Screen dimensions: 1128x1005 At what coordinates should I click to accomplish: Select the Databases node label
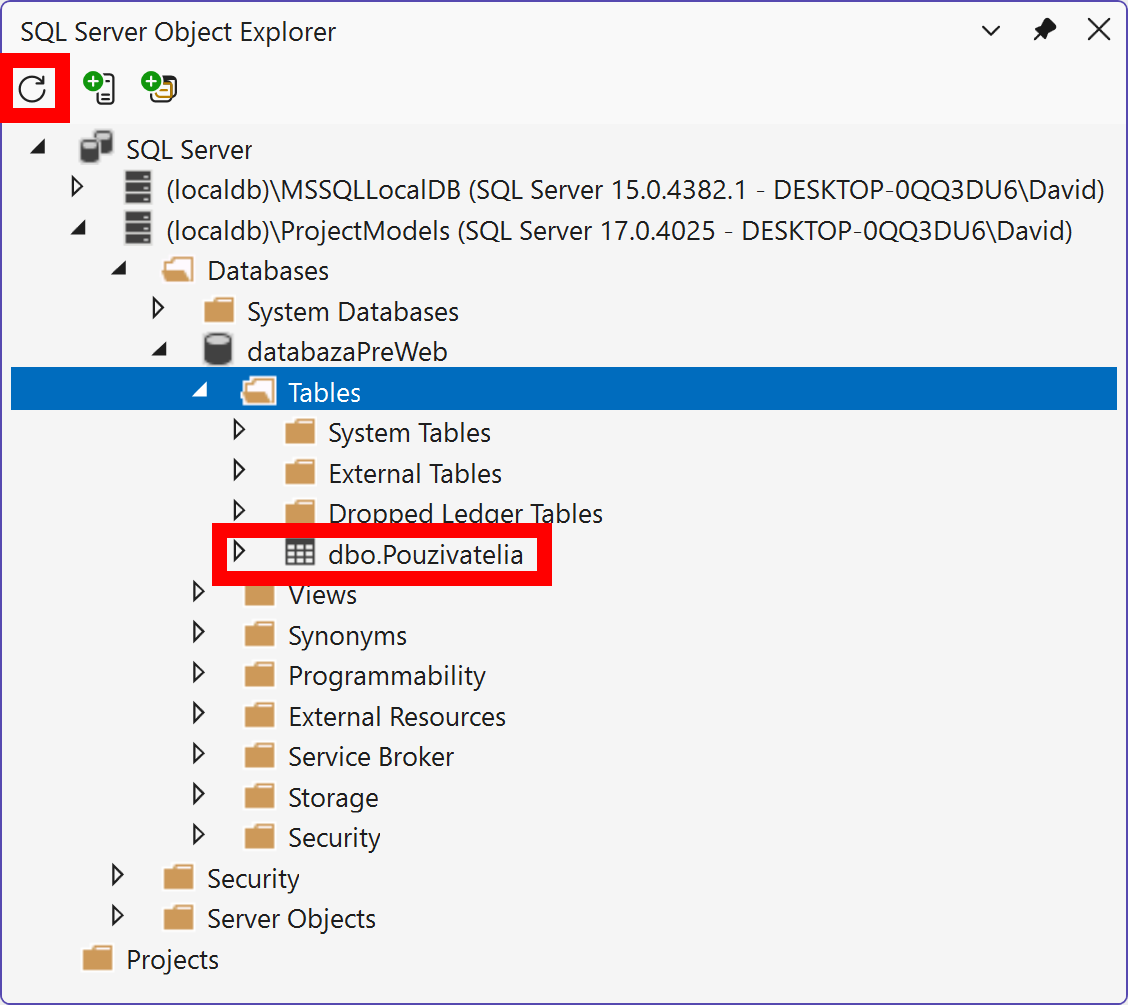click(x=268, y=270)
